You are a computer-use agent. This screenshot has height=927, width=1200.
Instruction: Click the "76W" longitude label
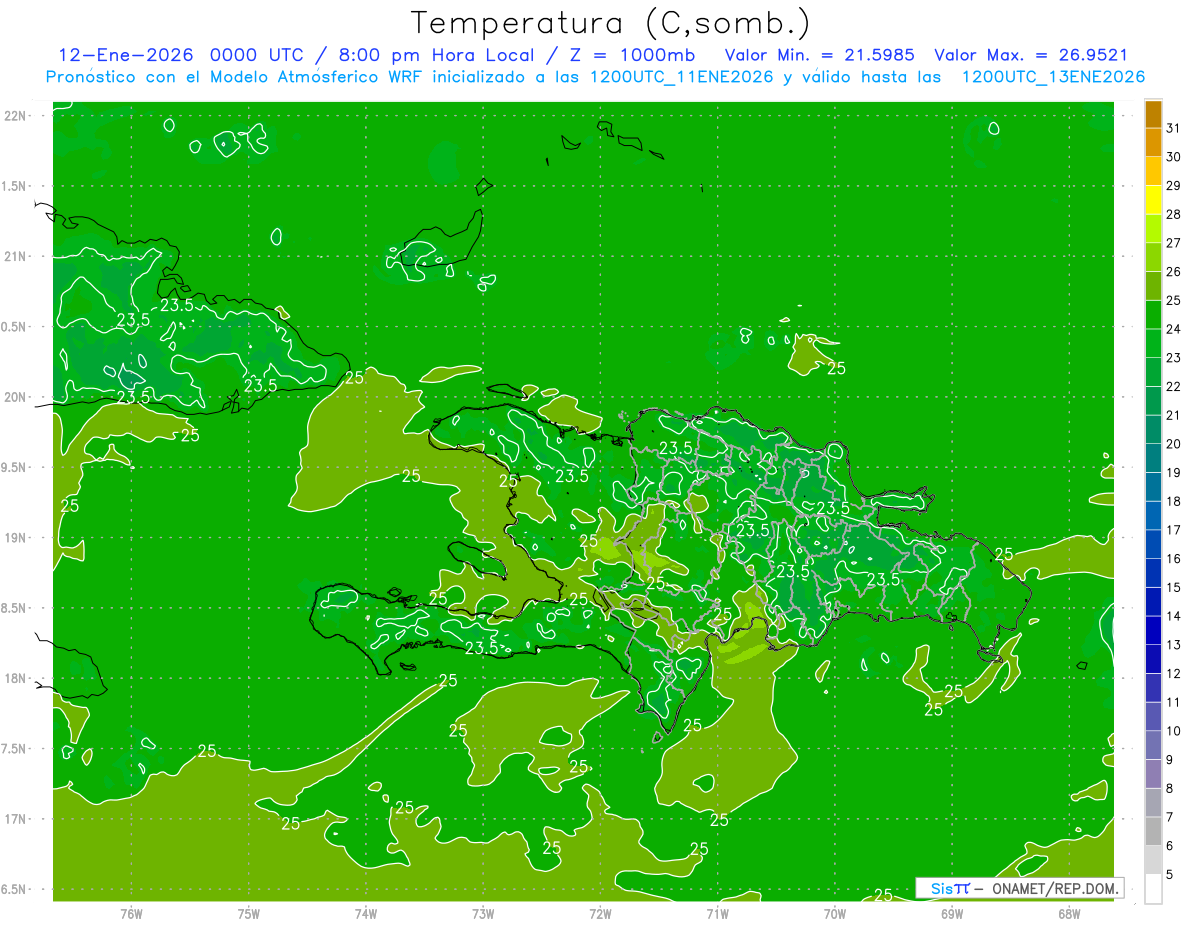tap(131, 914)
